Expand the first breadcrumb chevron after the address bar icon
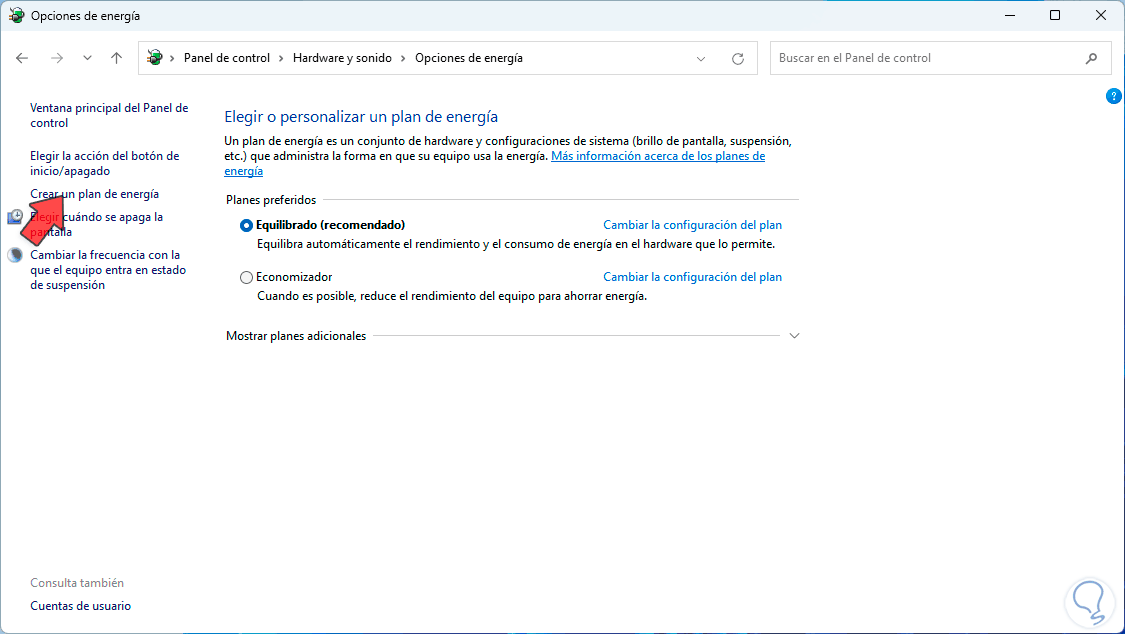Image resolution: width=1125 pixels, height=634 pixels. (172, 58)
